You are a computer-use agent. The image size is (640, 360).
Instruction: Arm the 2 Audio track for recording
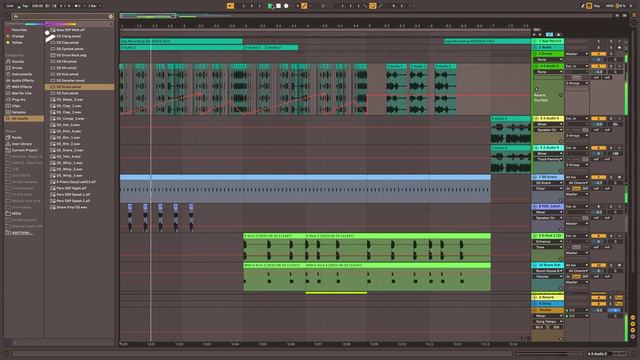coord(619,47)
